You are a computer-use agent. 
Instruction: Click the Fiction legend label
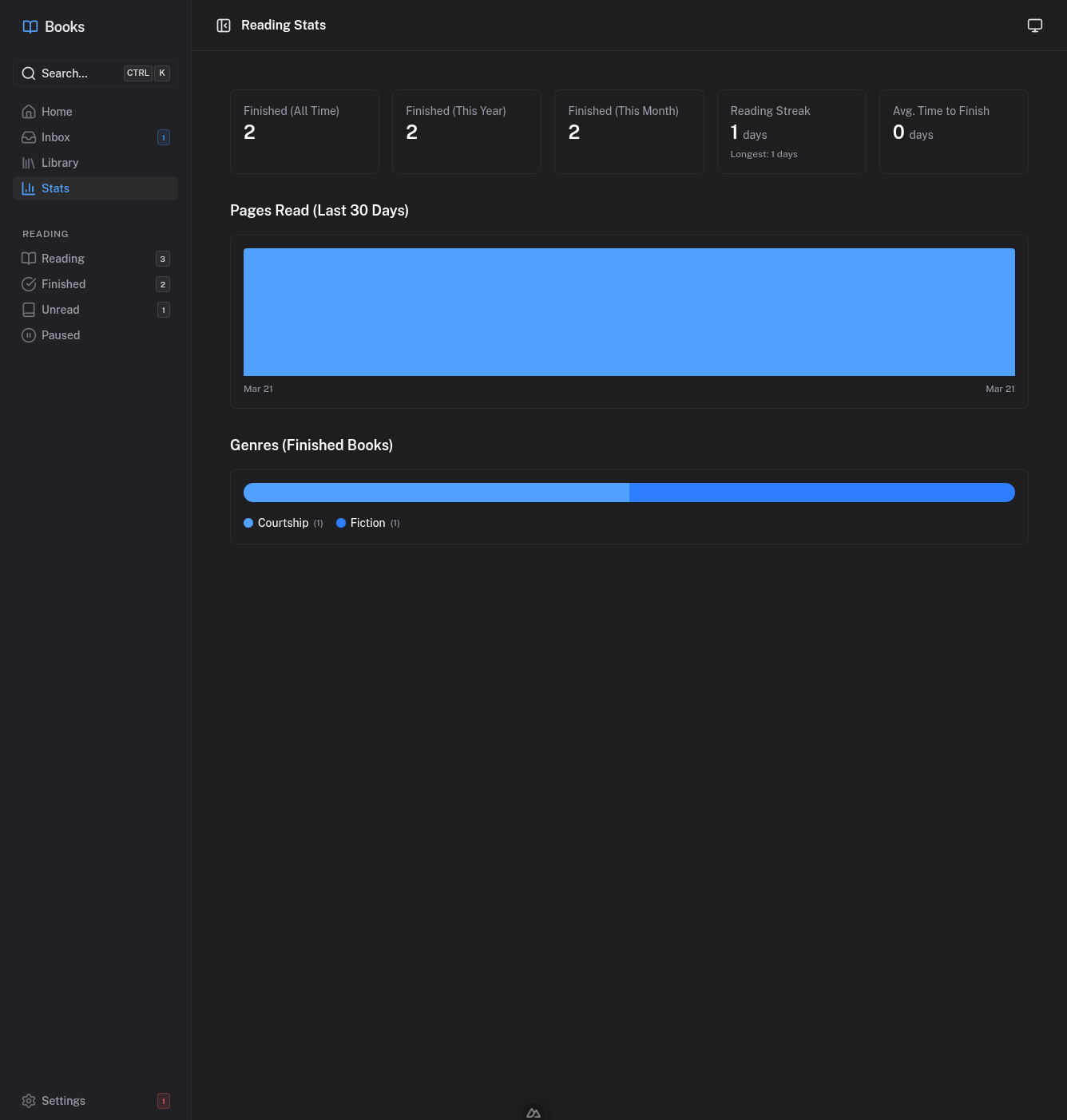pyautogui.click(x=367, y=523)
